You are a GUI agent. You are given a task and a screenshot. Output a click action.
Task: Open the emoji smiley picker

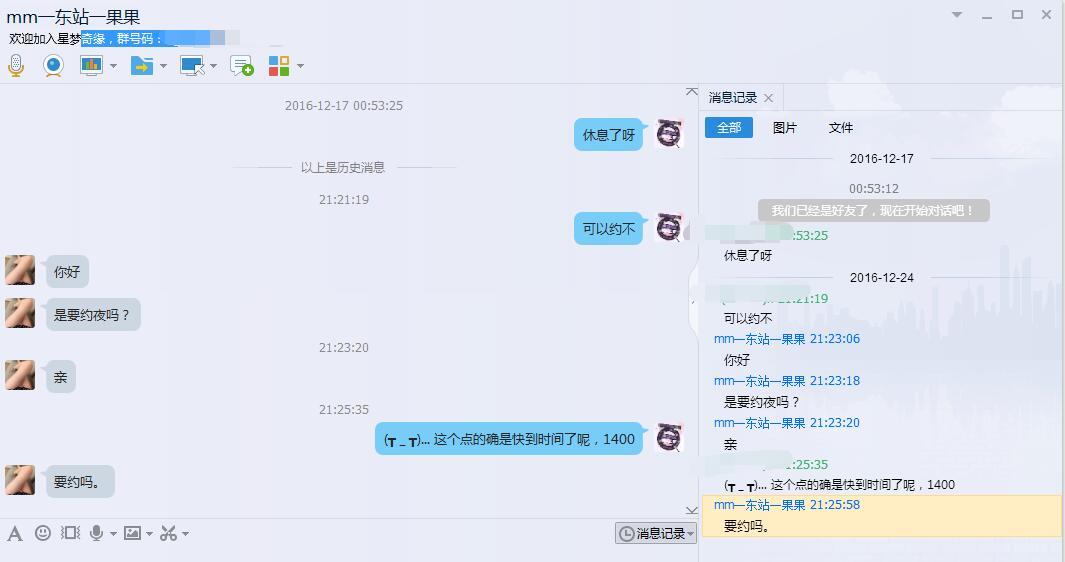[43, 533]
